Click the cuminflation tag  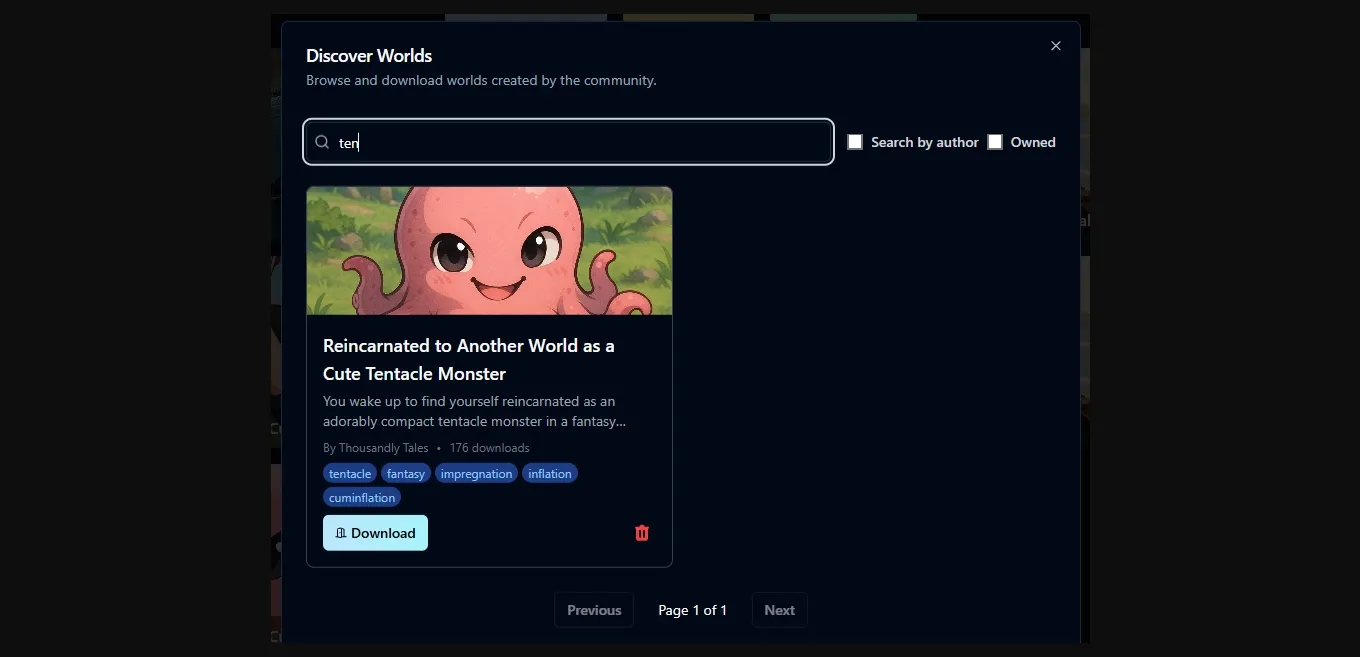[361, 497]
